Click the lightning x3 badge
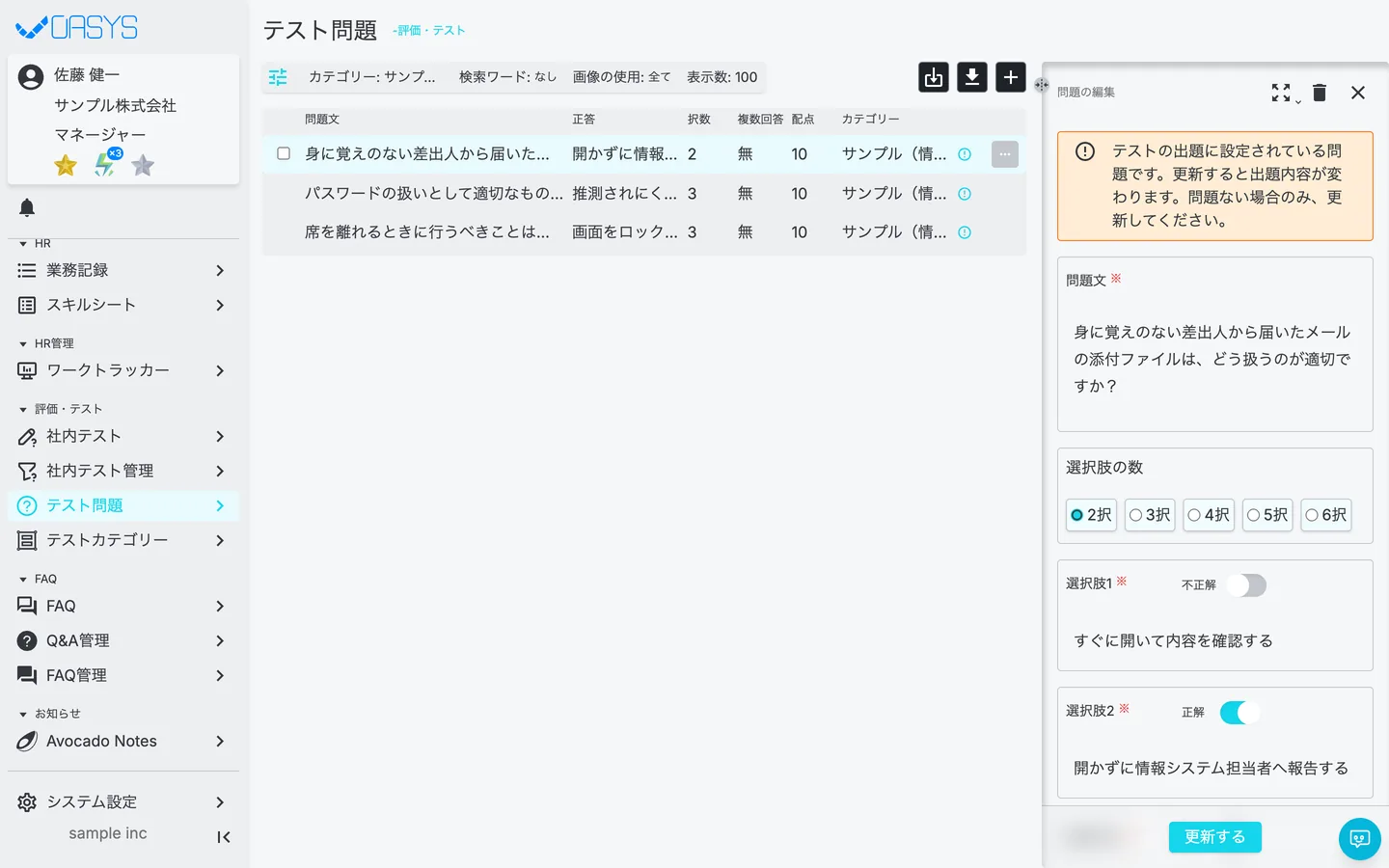 [106, 164]
